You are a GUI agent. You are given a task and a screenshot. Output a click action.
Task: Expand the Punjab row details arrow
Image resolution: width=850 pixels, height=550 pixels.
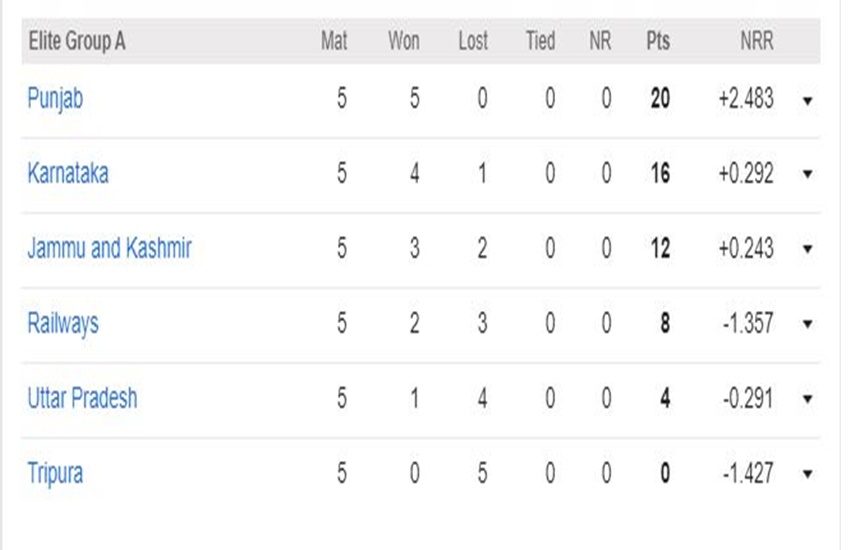point(808,100)
